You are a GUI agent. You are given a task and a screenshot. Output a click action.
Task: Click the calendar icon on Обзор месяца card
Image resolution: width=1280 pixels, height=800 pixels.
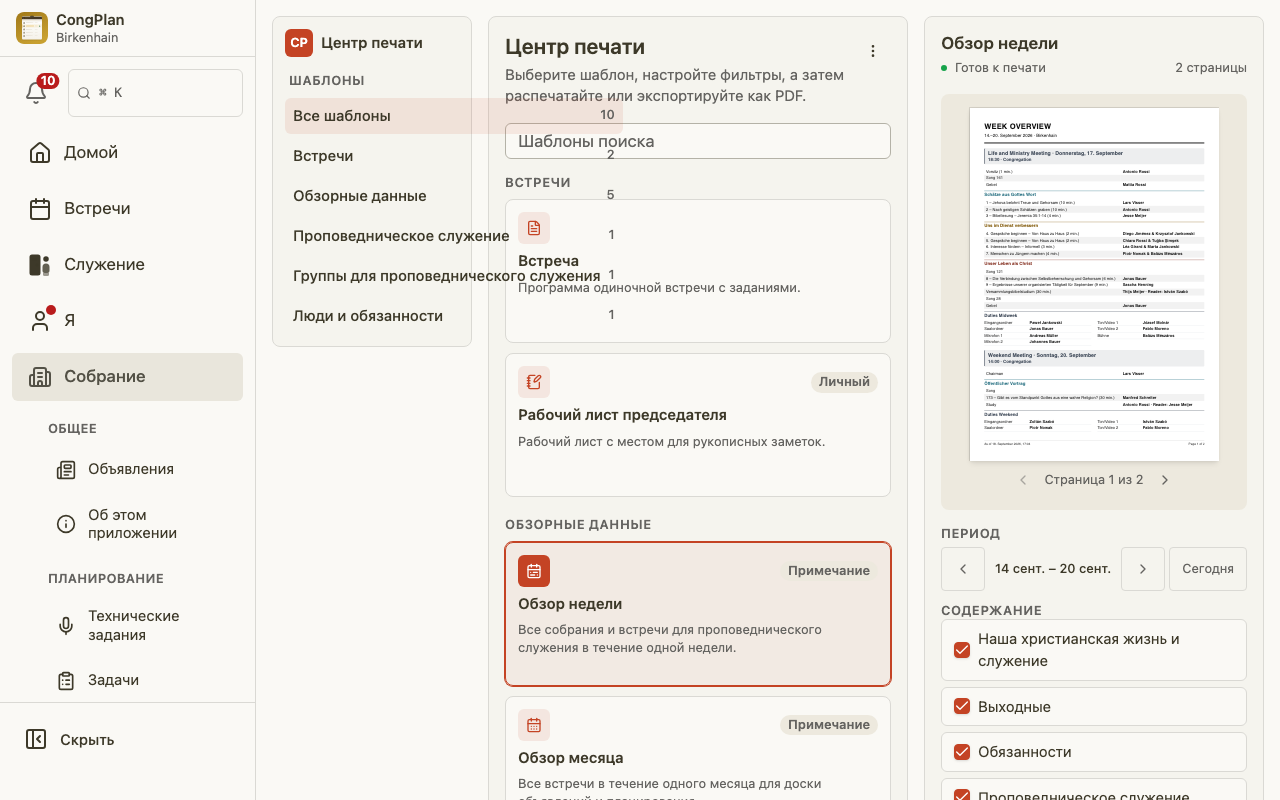[534, 725]
